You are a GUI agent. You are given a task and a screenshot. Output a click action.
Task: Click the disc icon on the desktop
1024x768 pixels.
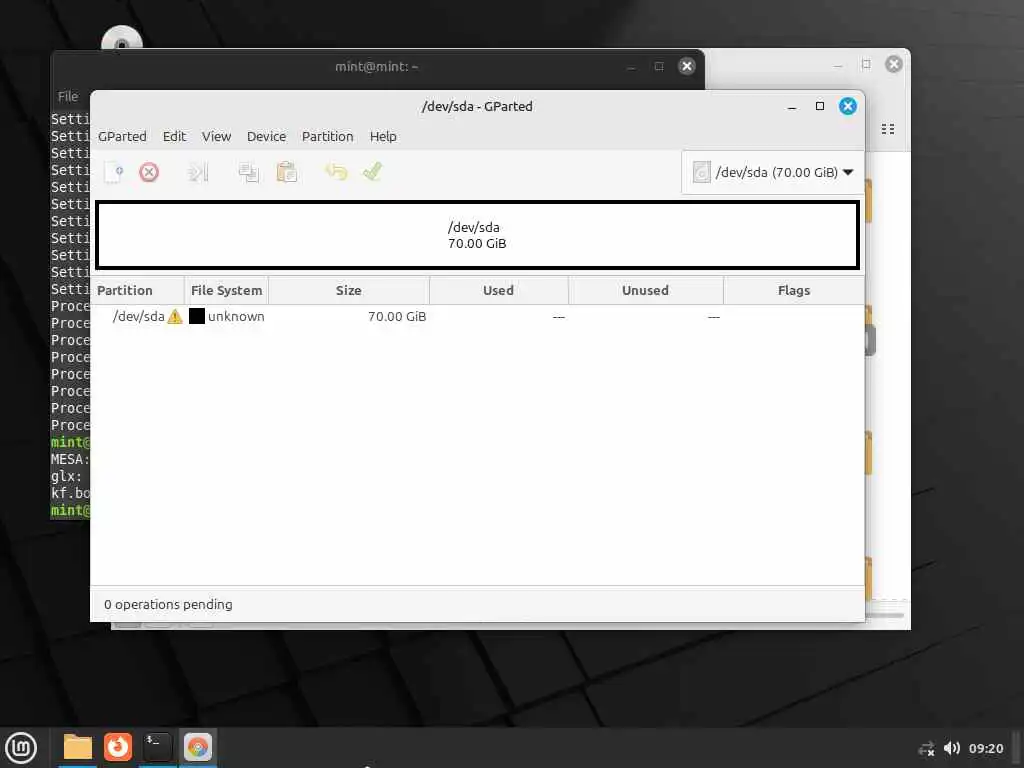pyautogui.click(x=121, y=39)
